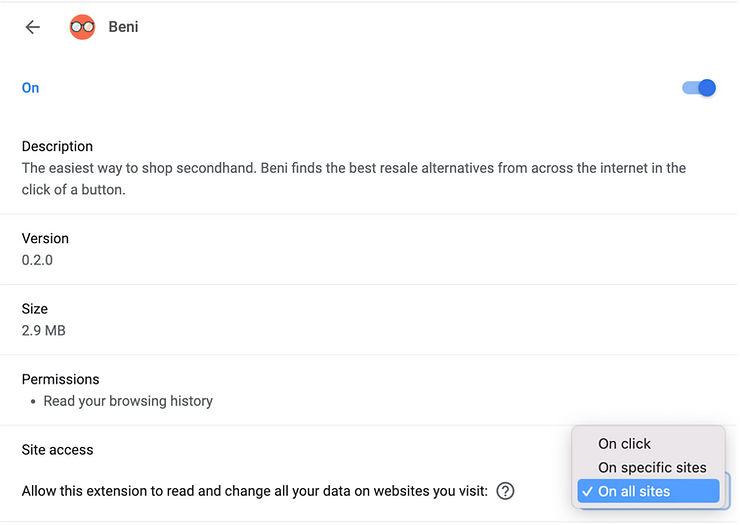The image size is (740, 525).
Task: Click the blue On status label
Action: tap(30, 88)
